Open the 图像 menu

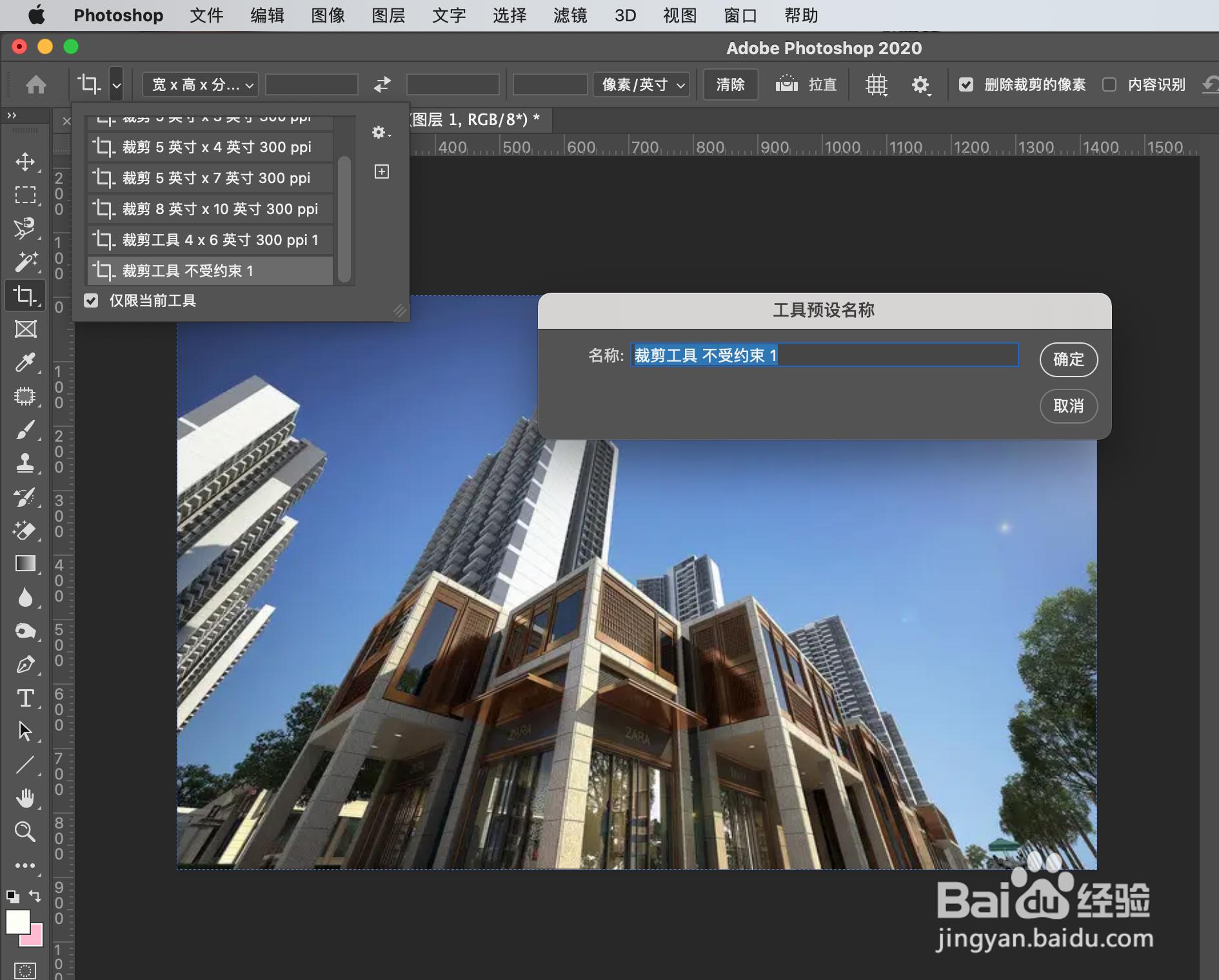coord(328,15)
